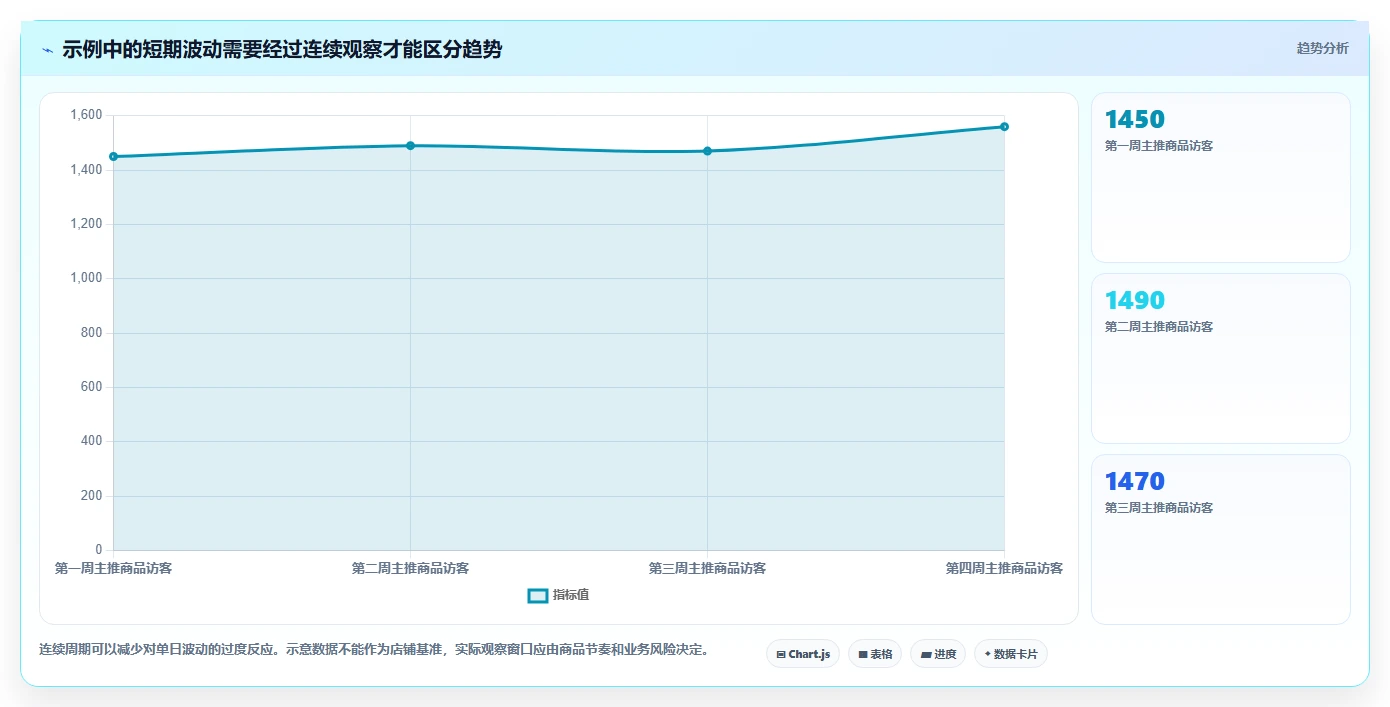Click the lightning icon beside the title
The image size is (1390, 707).
(47, 50)
